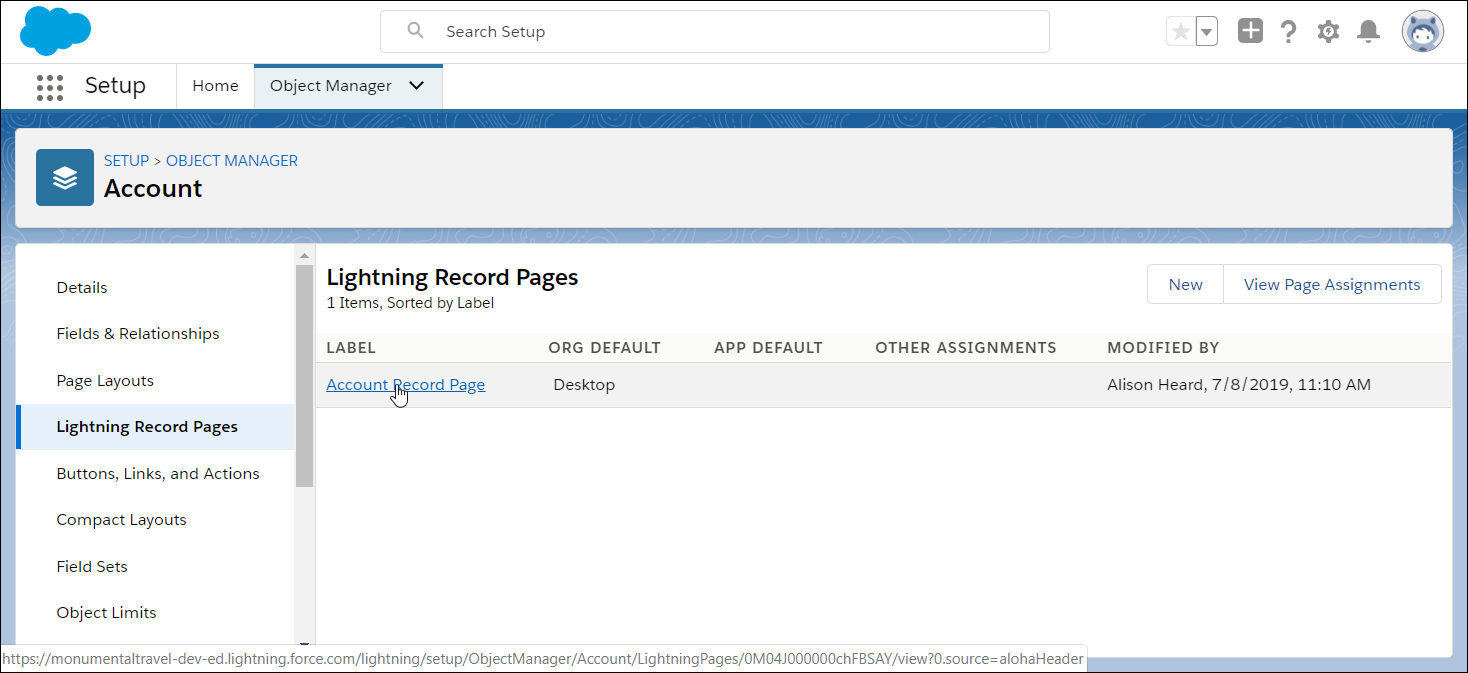The image size is (1468, 673).
Task: Open Details in the sidebar
Action: [x=82, y=288]
